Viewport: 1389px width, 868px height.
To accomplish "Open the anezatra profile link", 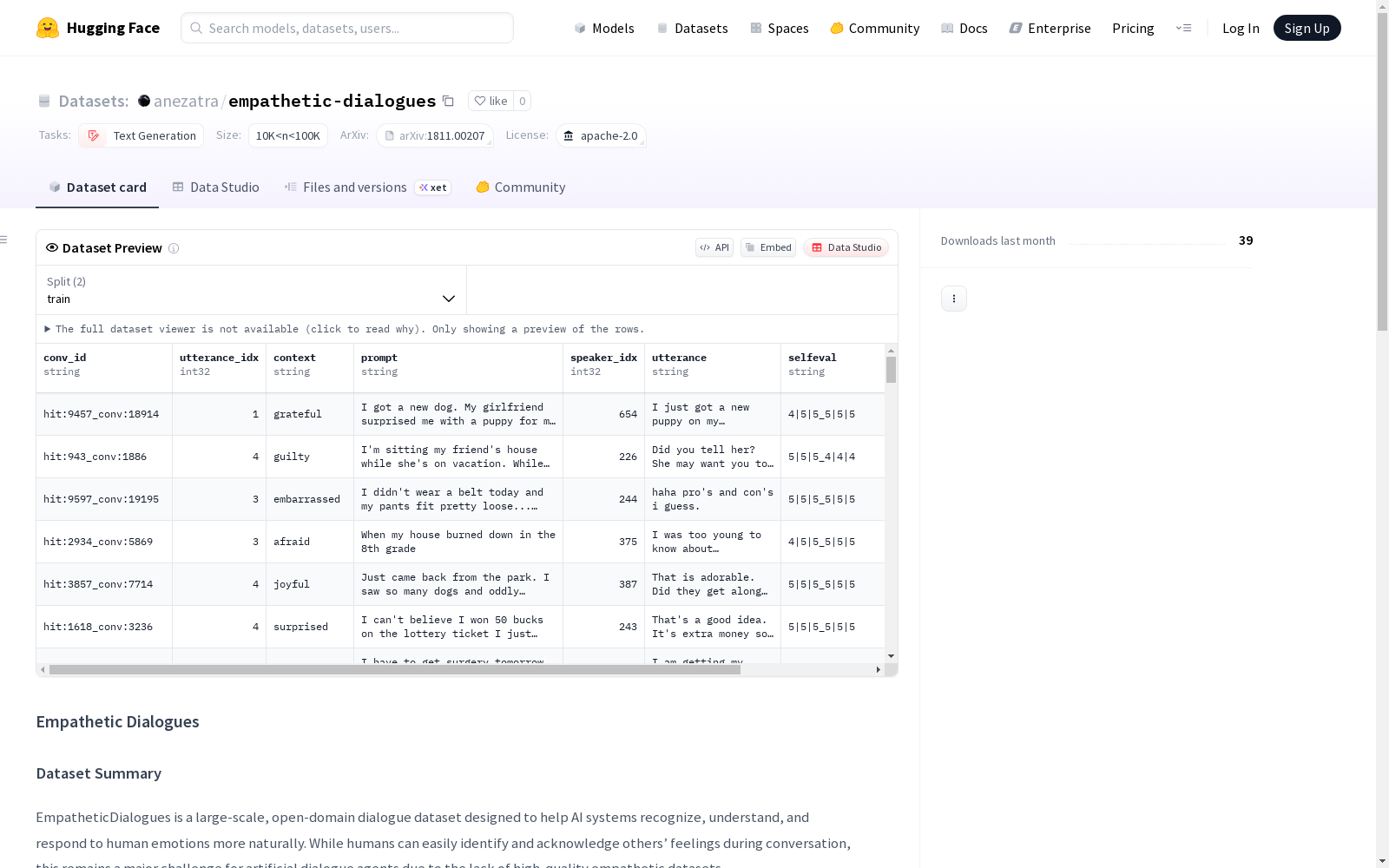I will tap(186, 101).
